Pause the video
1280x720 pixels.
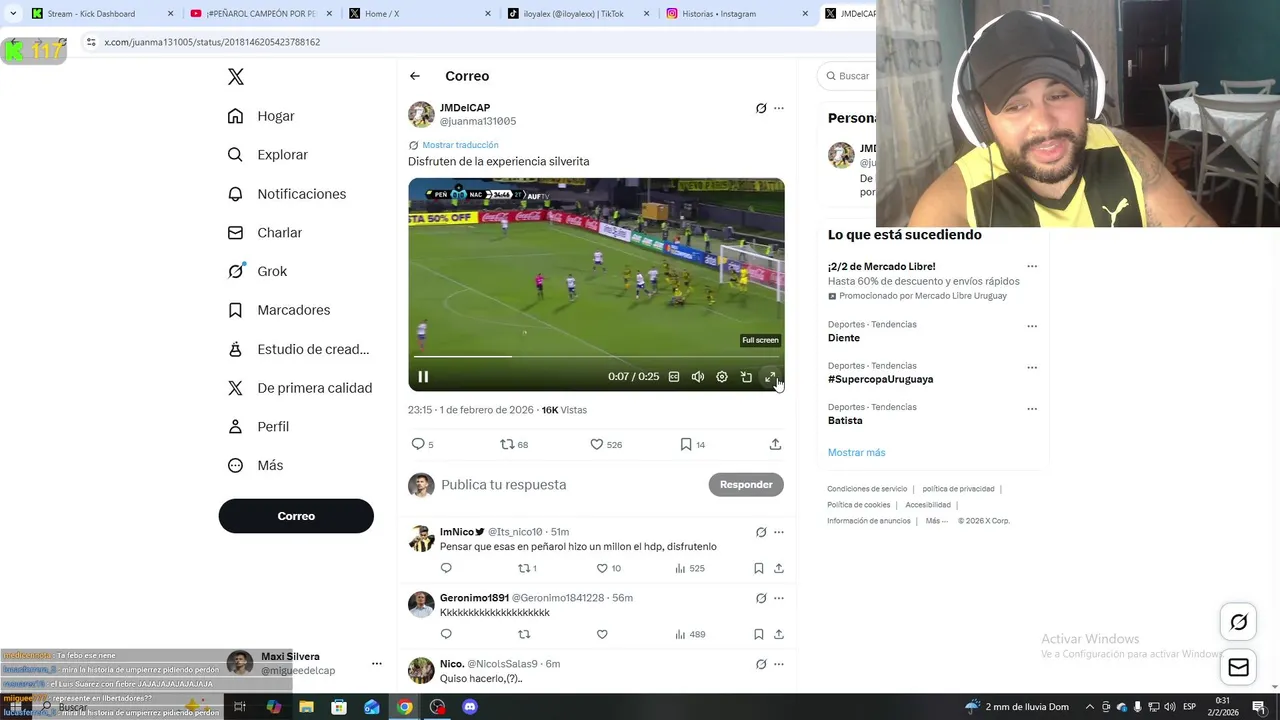coord(423,377)
